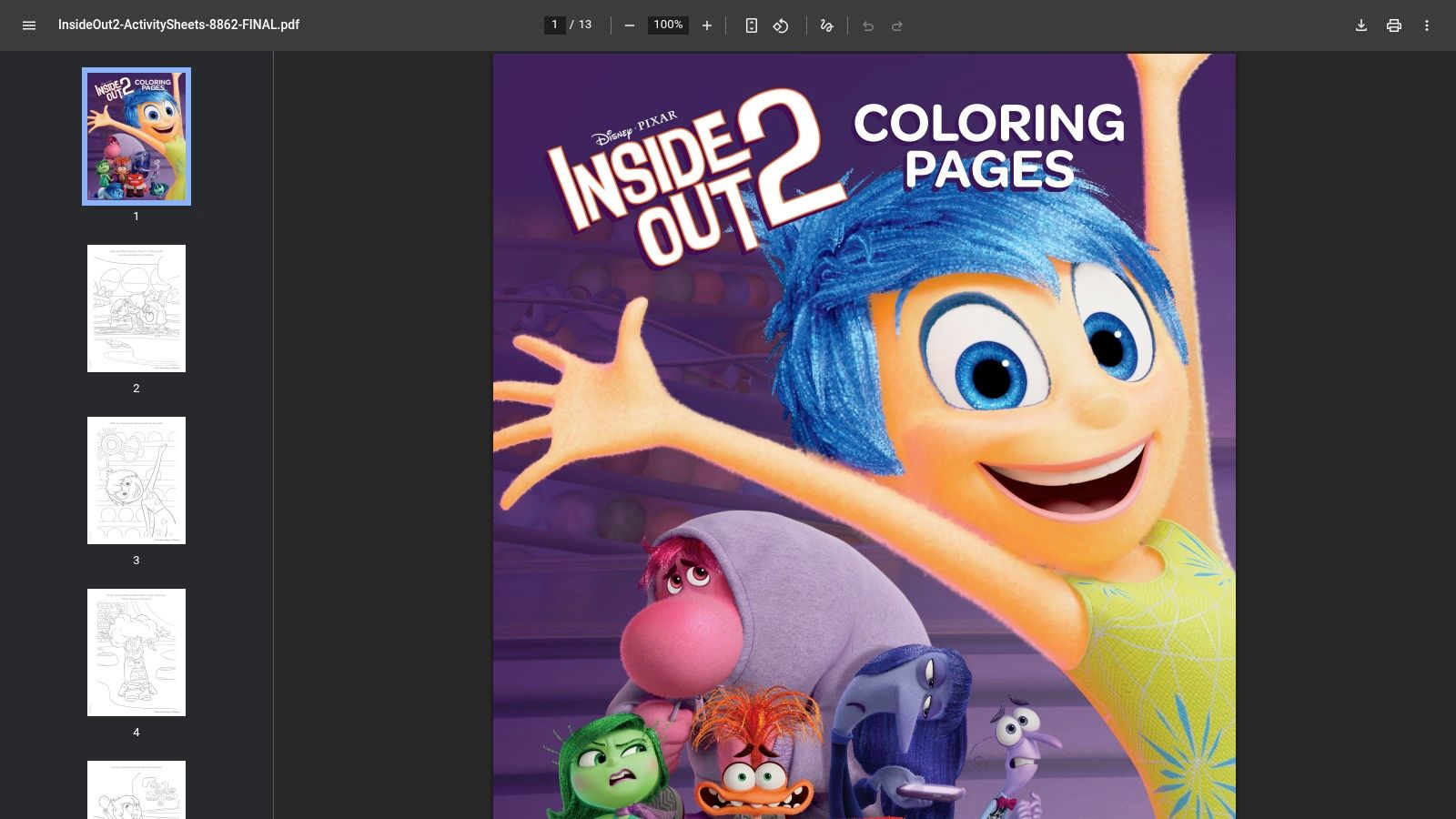
Task: Toggle the sidebar with the hamburger icon
Action: [x=29, y=25]
